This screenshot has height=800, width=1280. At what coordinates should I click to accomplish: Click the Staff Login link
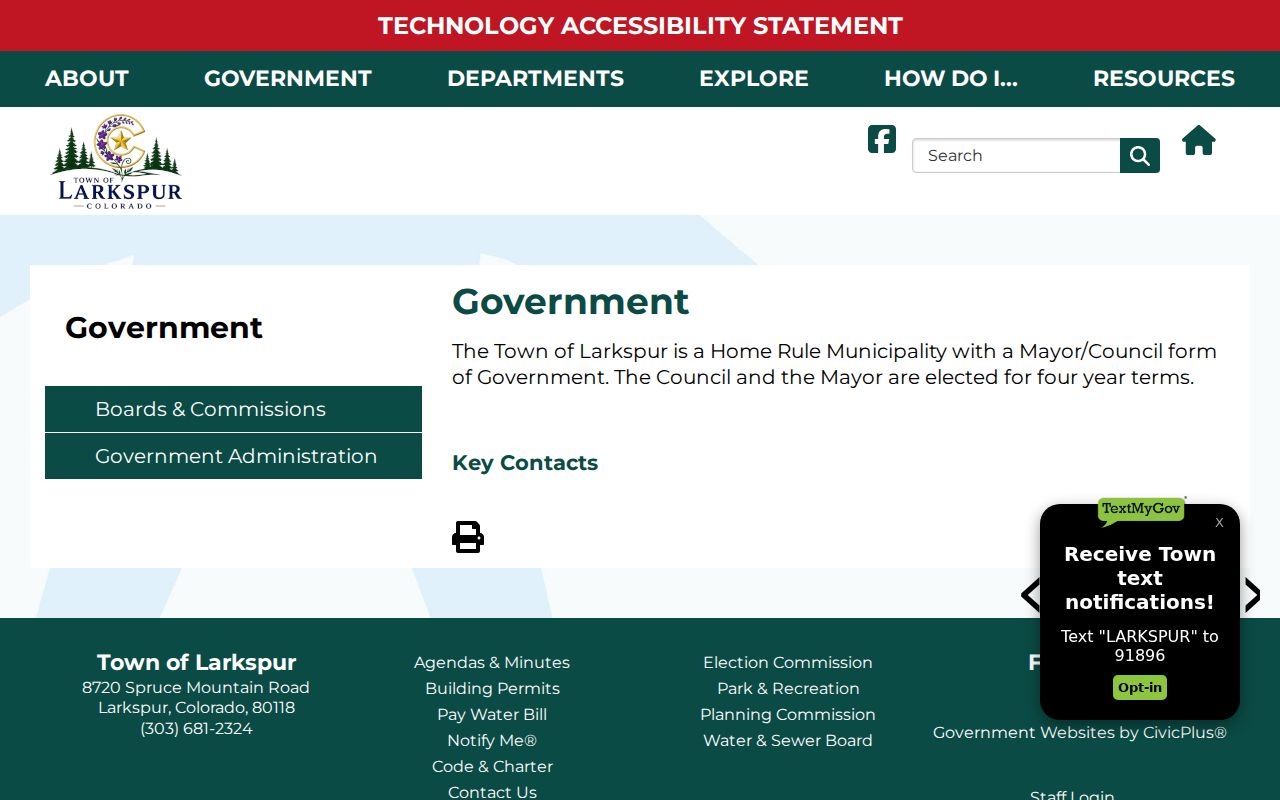pyautogui.click(x=1072, y=794)
